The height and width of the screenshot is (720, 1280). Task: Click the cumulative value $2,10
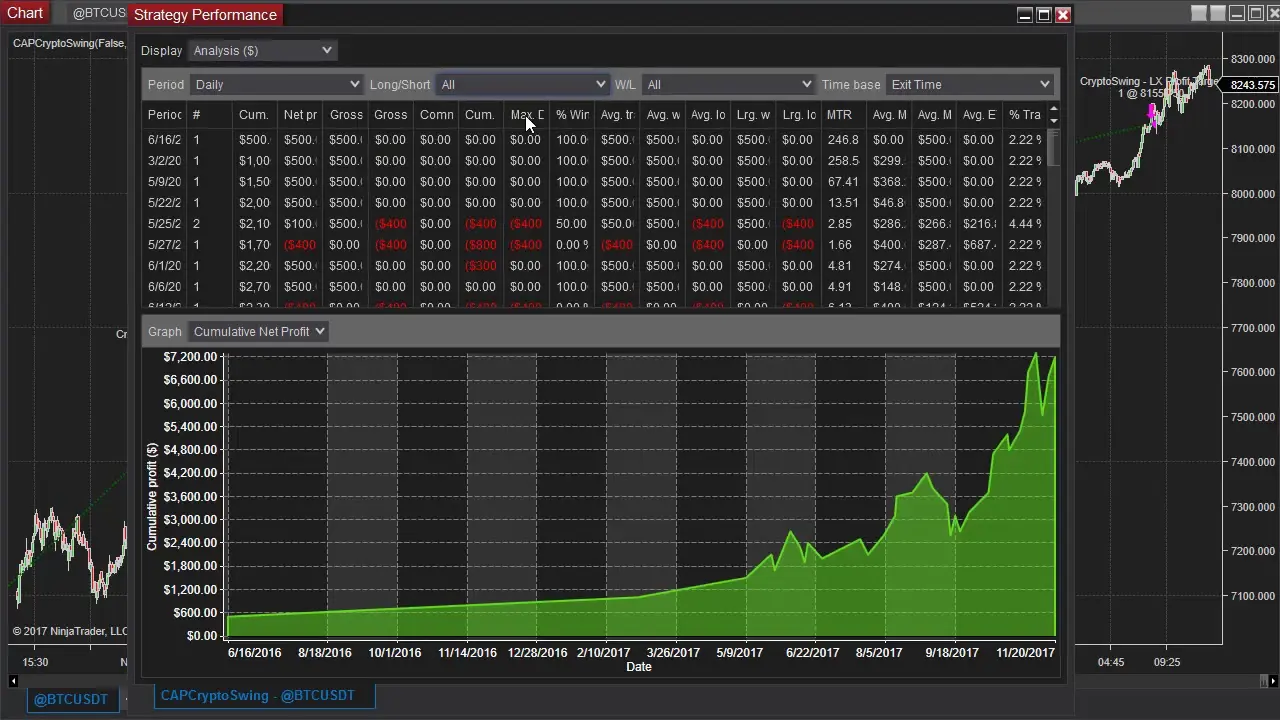[x=254, y=224]
